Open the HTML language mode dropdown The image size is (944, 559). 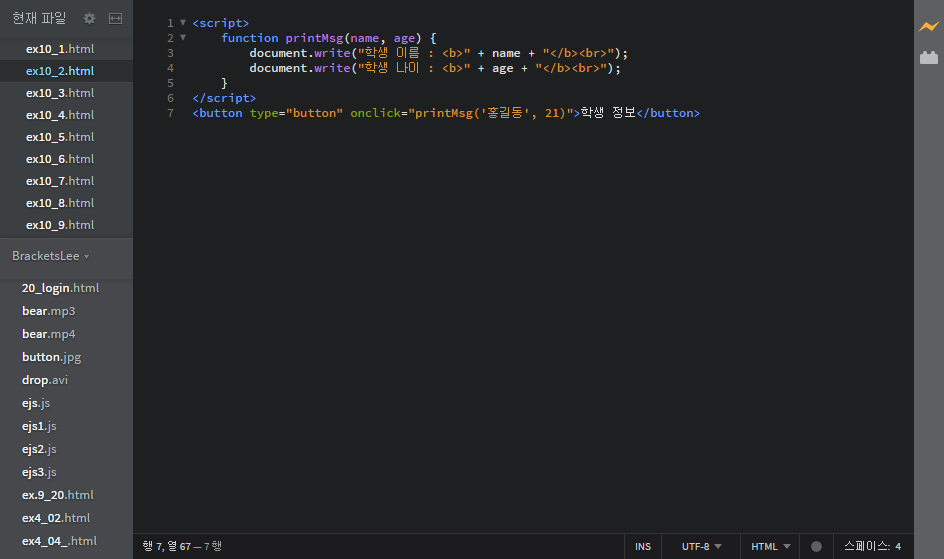point(771,546)
